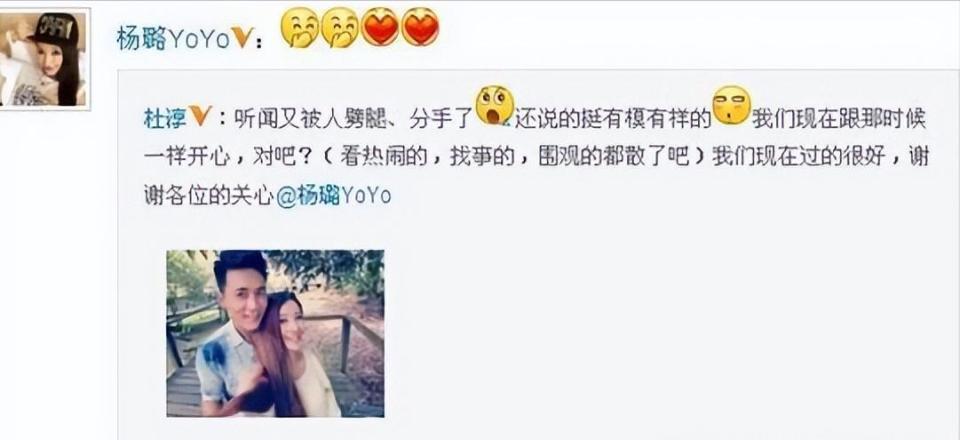Click the phrase 听闻又被人劈腿

pyautogui.click(x=310, y=118)
